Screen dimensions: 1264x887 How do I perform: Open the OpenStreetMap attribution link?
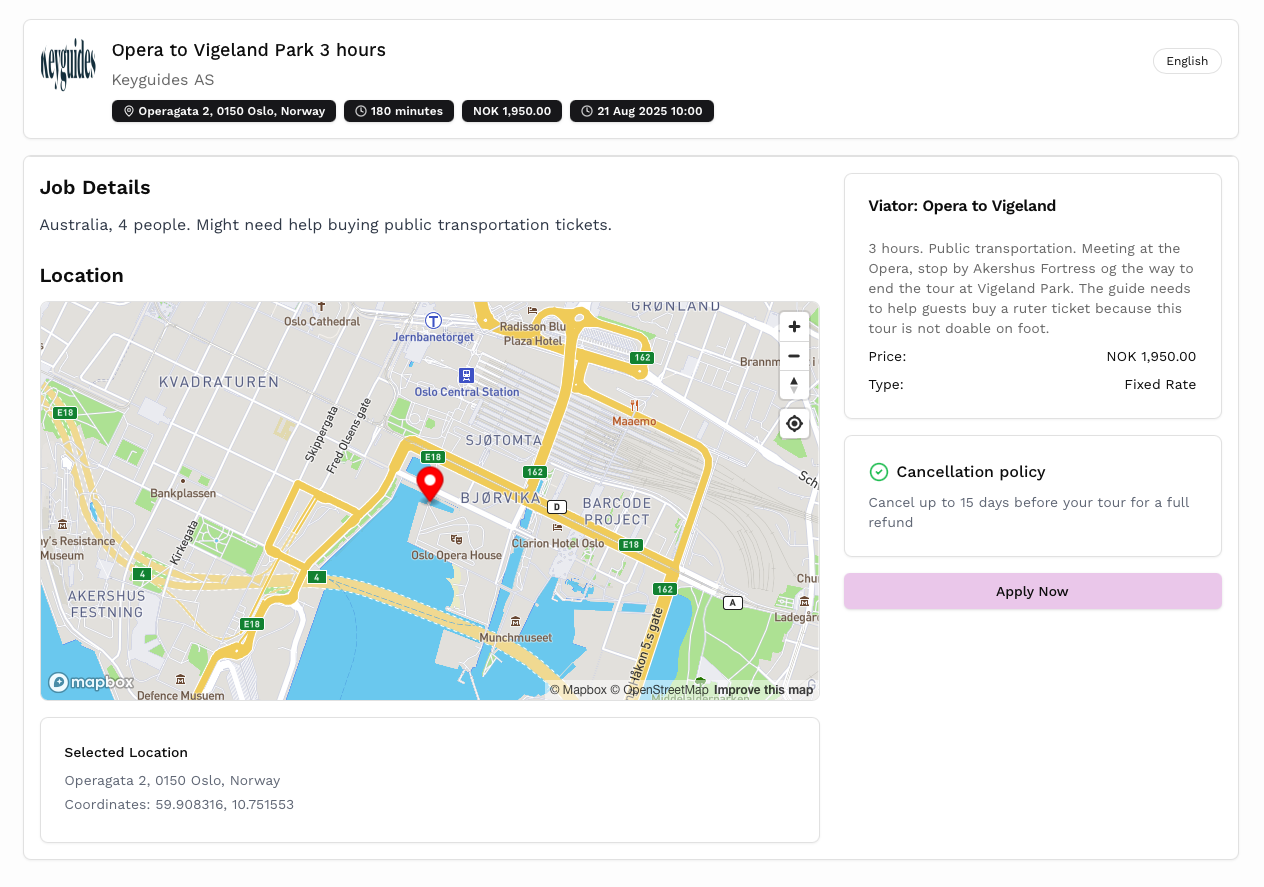(x=659, y=690)
